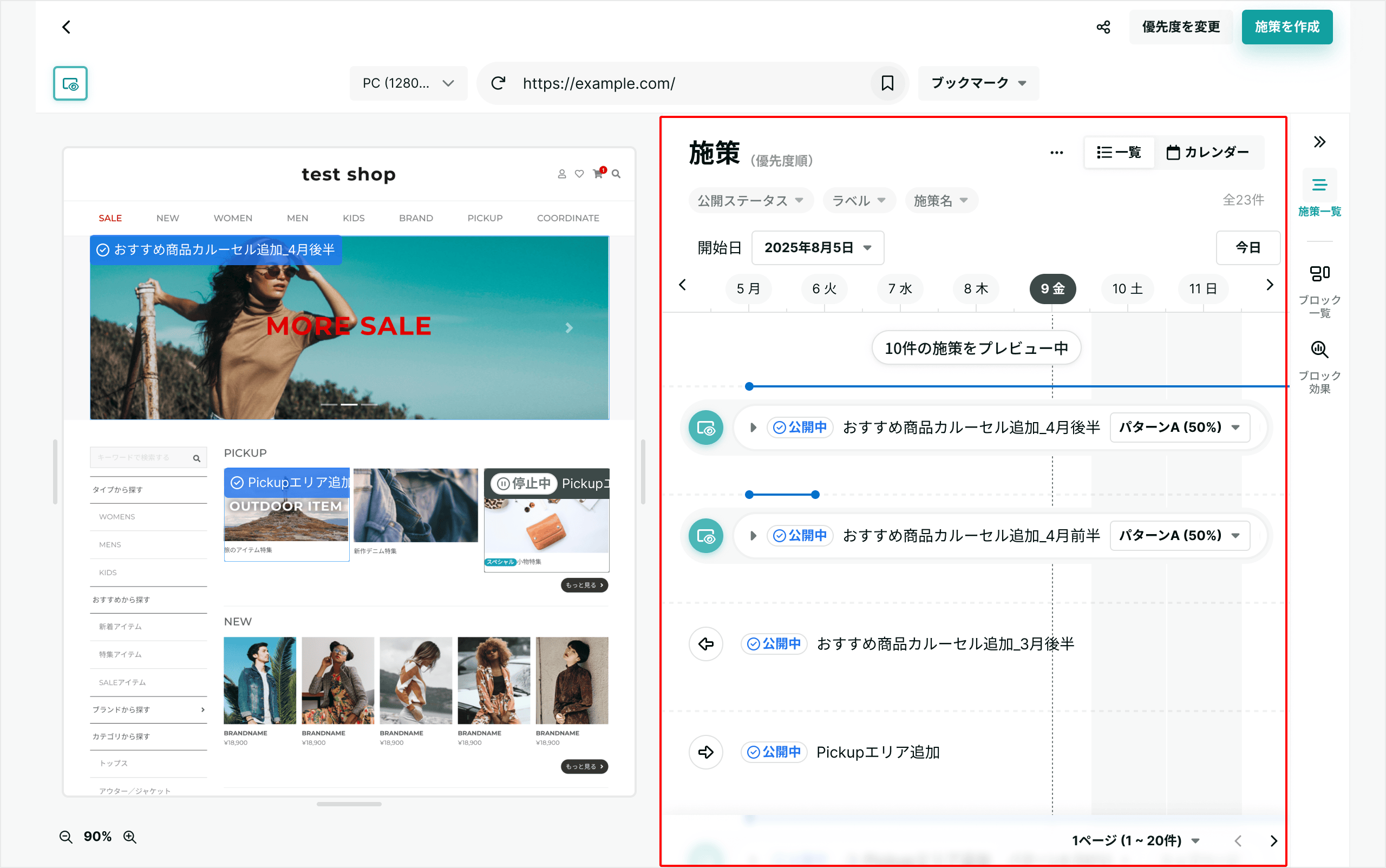
Task: Open the ラベル filter
Action: click(859, 201)
